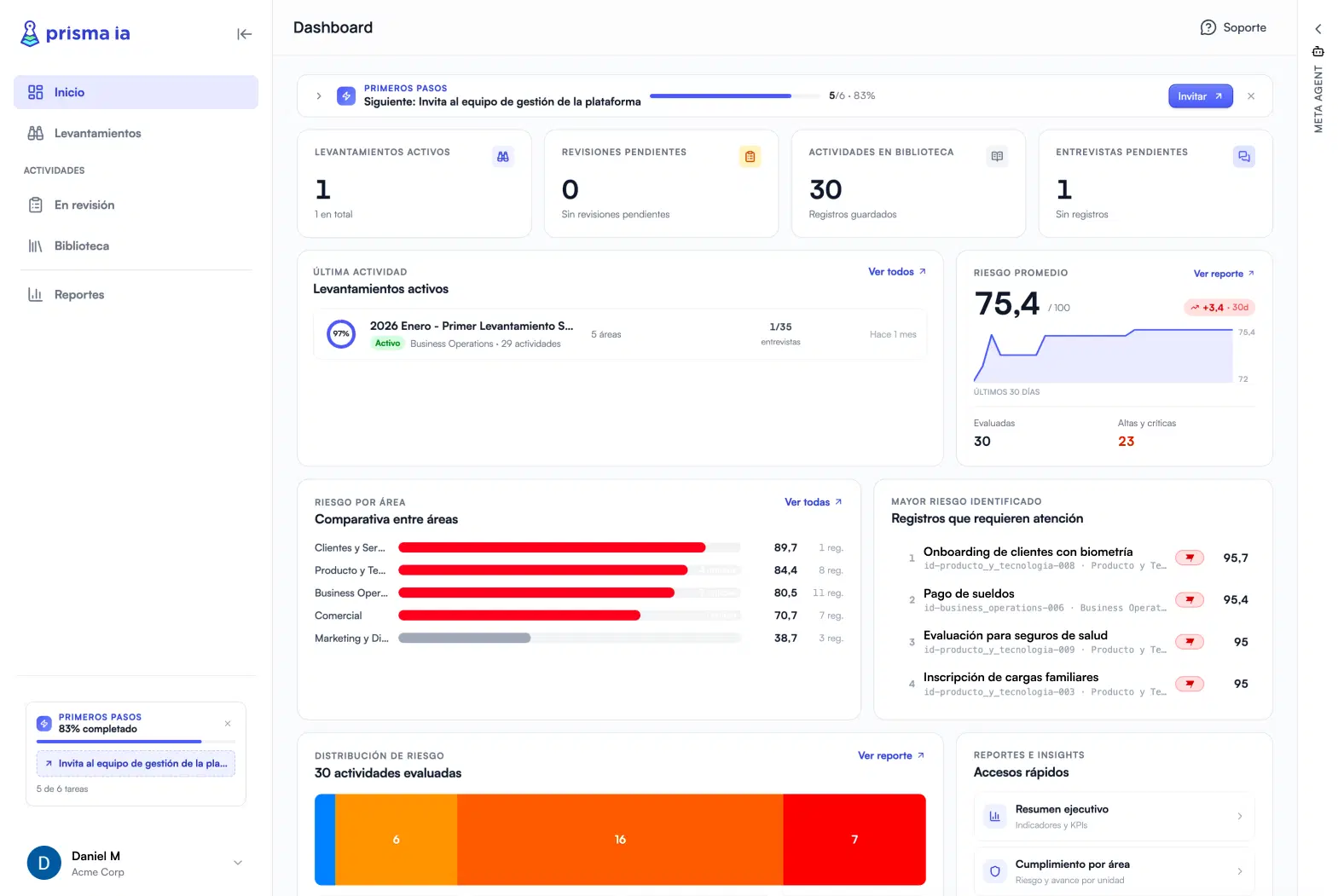This screenshot has width=1338, height=896.
Task: Click the Entrevistas Pendientes chat icon
Action: pos(1244,156)
